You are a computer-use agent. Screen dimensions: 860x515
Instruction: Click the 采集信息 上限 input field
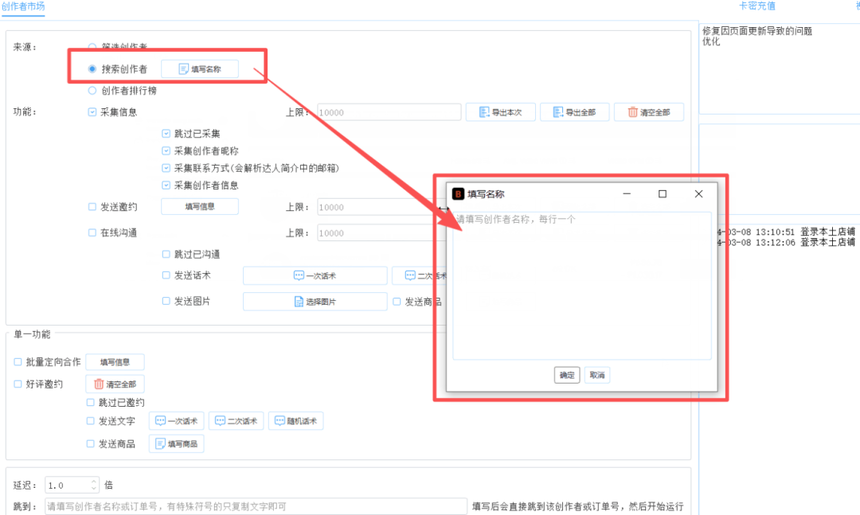tap(389, 112)
